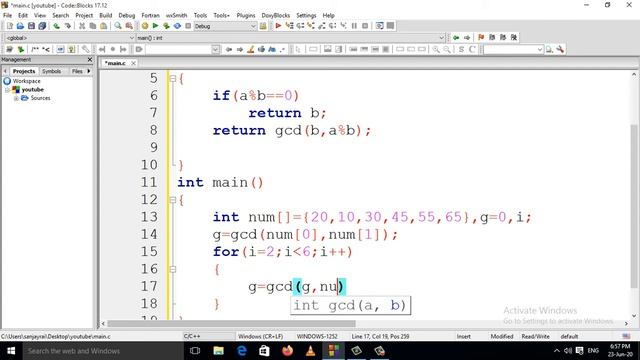
Task: Click the Build and run icon
Action: coord(167,26)
